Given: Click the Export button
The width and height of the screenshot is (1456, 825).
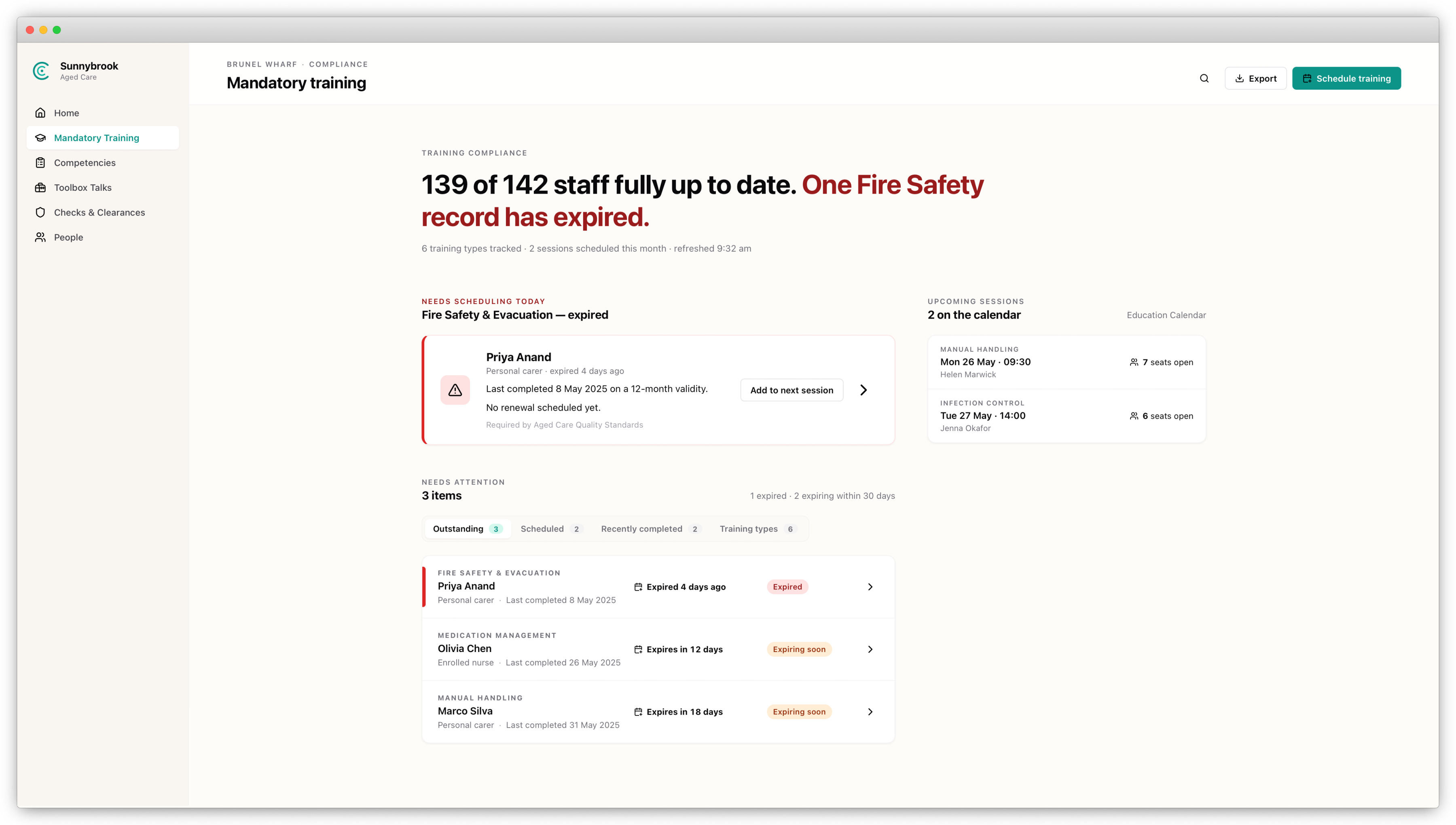Looking at the screenshot, I should tap(1255, 78).
